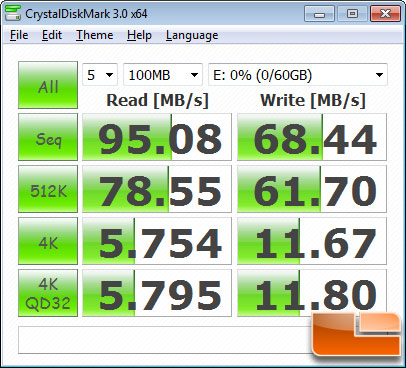Click the 4K read result 5.754
The width and height of the screenshot is (406, 368).
[157, 241]
